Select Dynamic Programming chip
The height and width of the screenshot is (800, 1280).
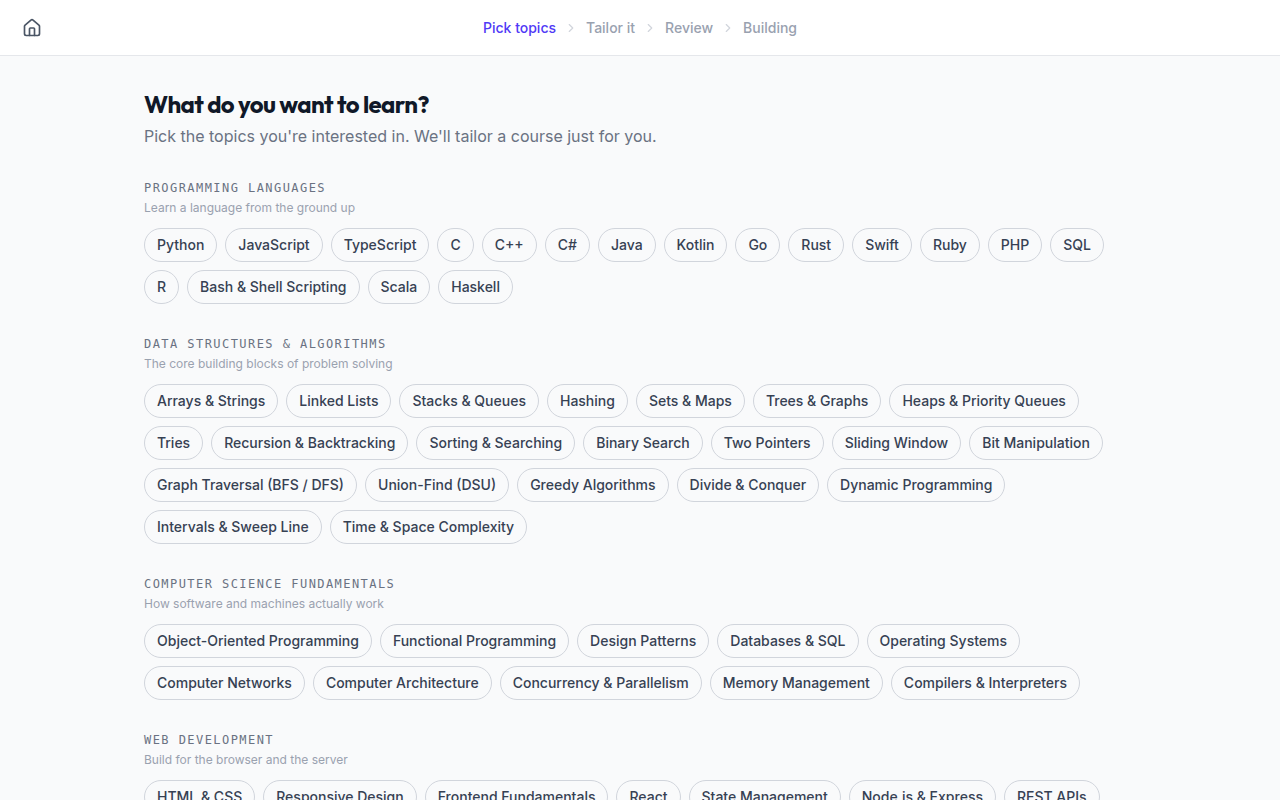tap(916, 485)
